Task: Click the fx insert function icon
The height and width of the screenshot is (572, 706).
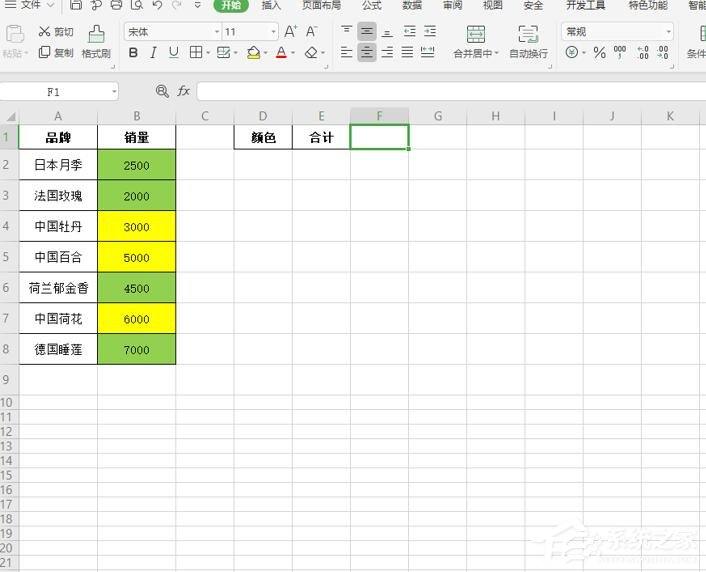Action: point(183,91)
